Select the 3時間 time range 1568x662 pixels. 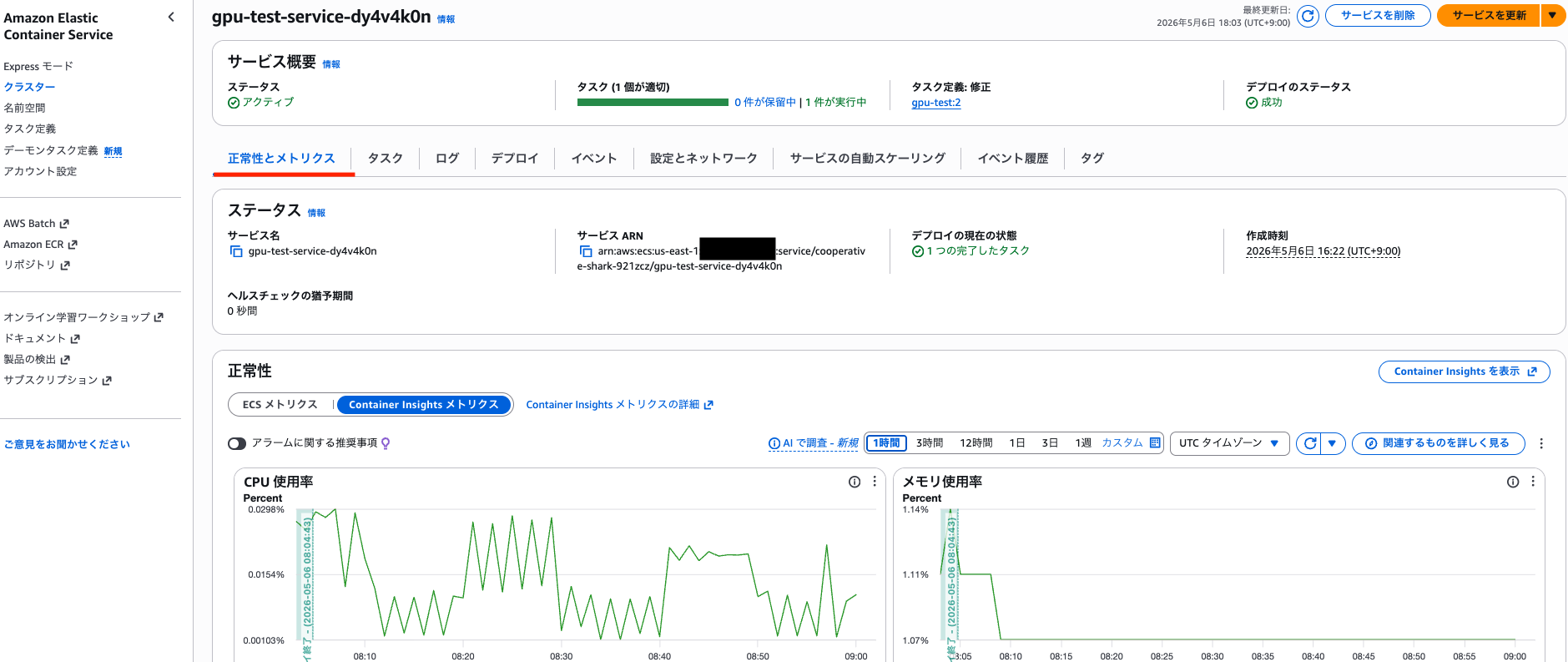pos(930,443)
